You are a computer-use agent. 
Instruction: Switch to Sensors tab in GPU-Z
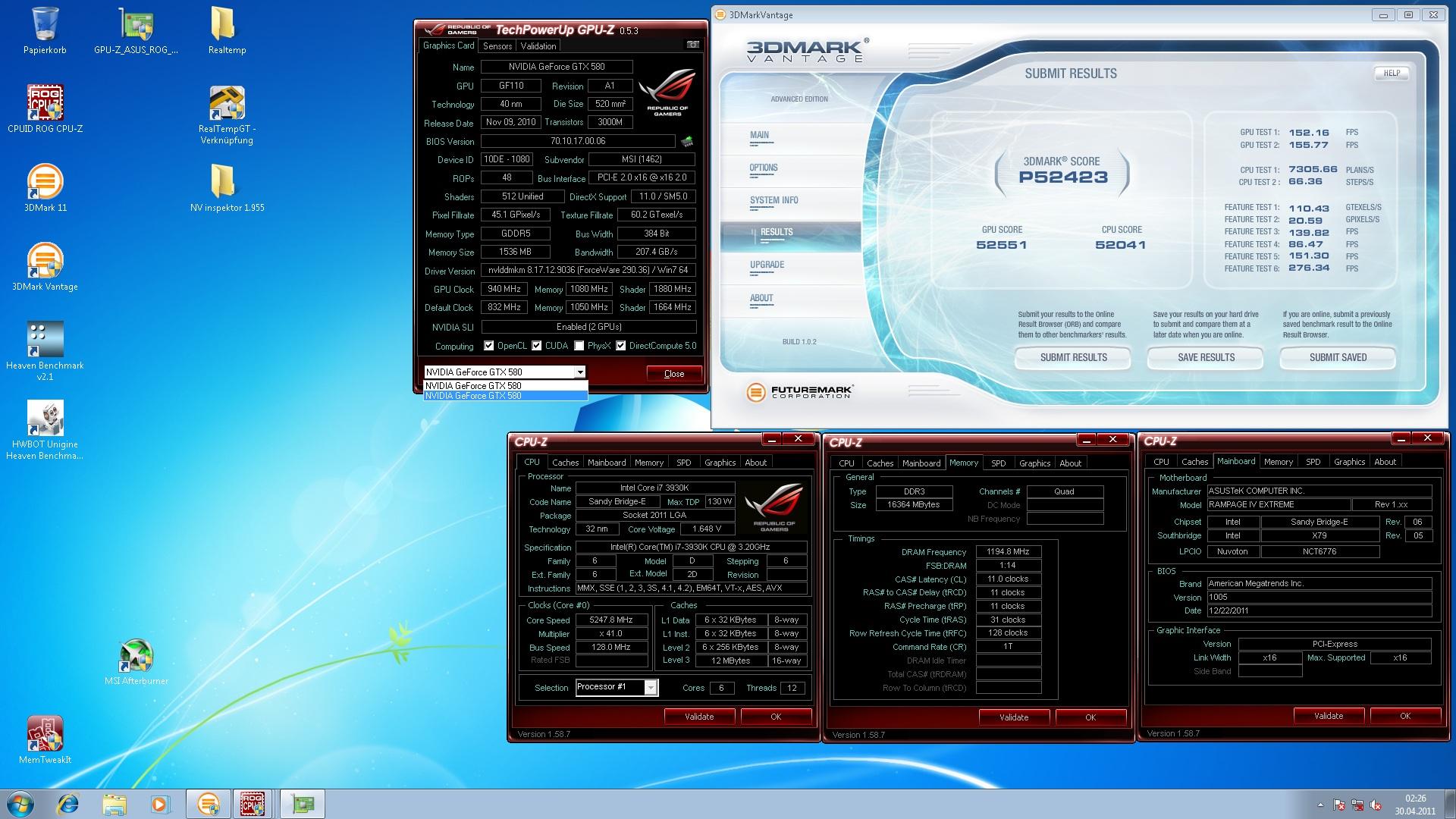[497, 46]
